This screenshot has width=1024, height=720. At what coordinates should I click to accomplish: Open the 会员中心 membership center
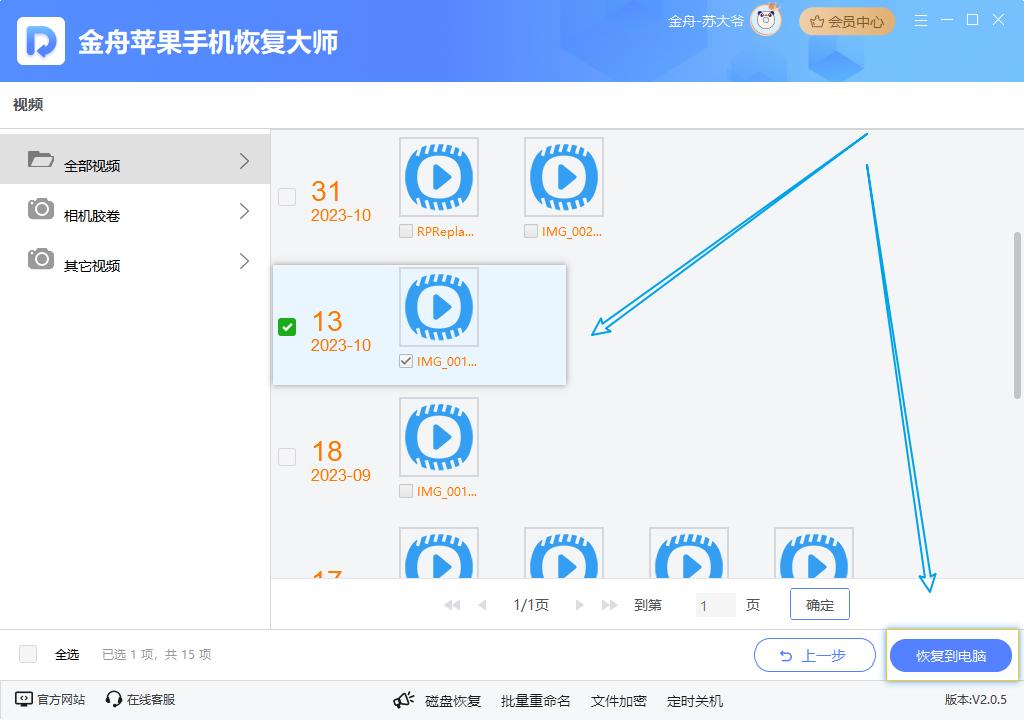click(846, 21)
